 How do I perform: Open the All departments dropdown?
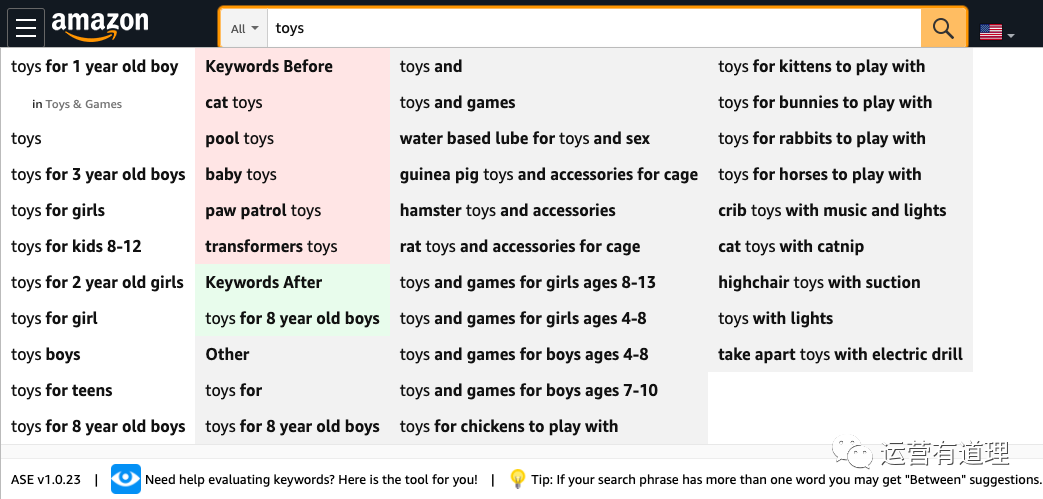[x=244, y=29]
